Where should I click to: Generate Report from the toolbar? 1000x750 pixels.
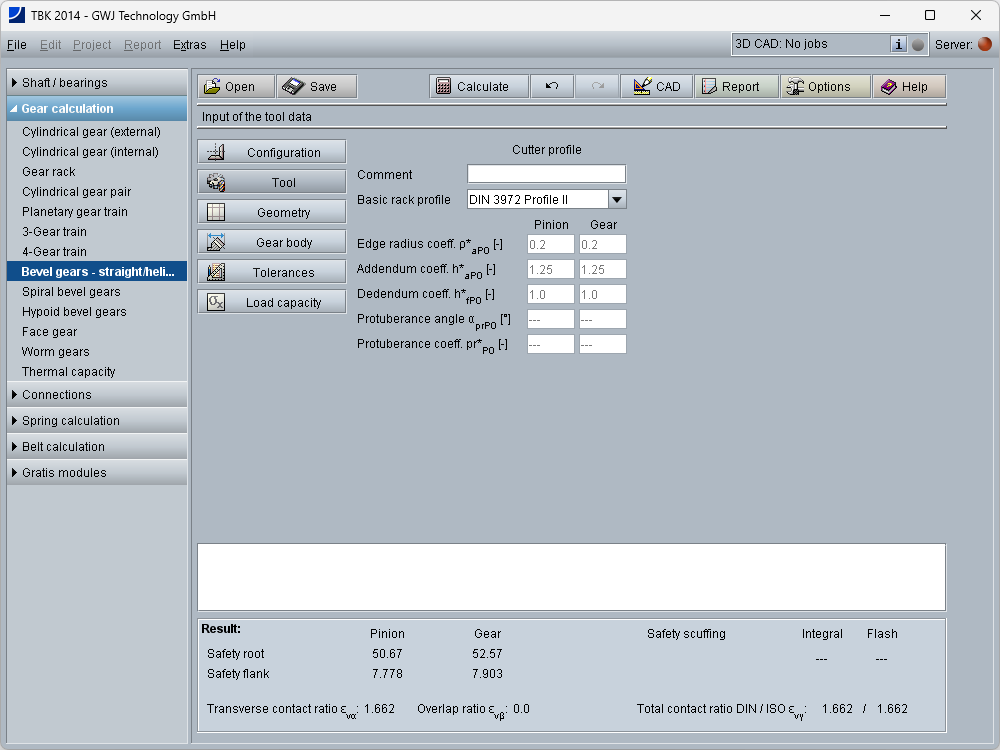coord(731,87)
